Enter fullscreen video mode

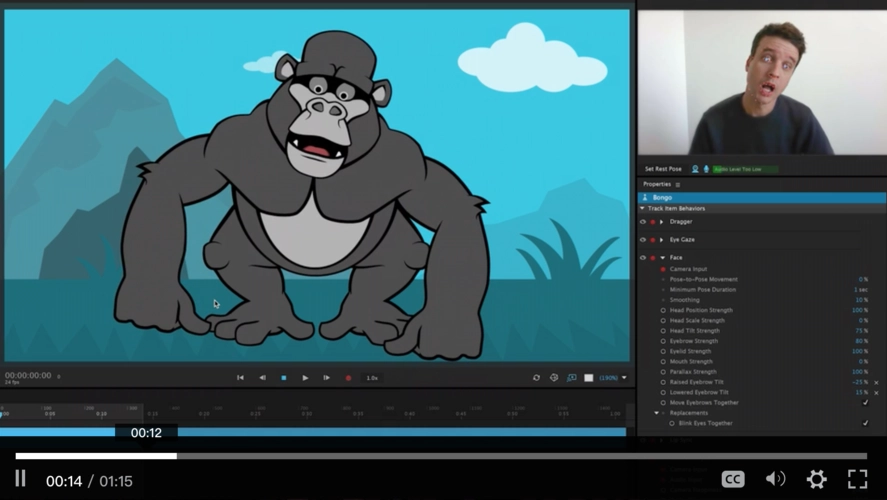click(858, 480)
